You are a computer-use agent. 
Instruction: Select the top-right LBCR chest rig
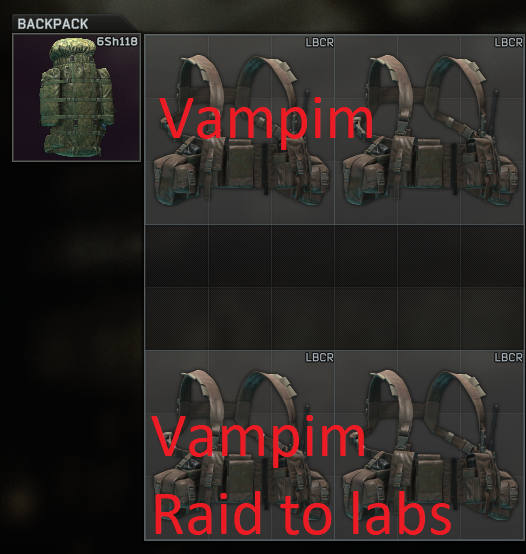click(x=430, y=129)
